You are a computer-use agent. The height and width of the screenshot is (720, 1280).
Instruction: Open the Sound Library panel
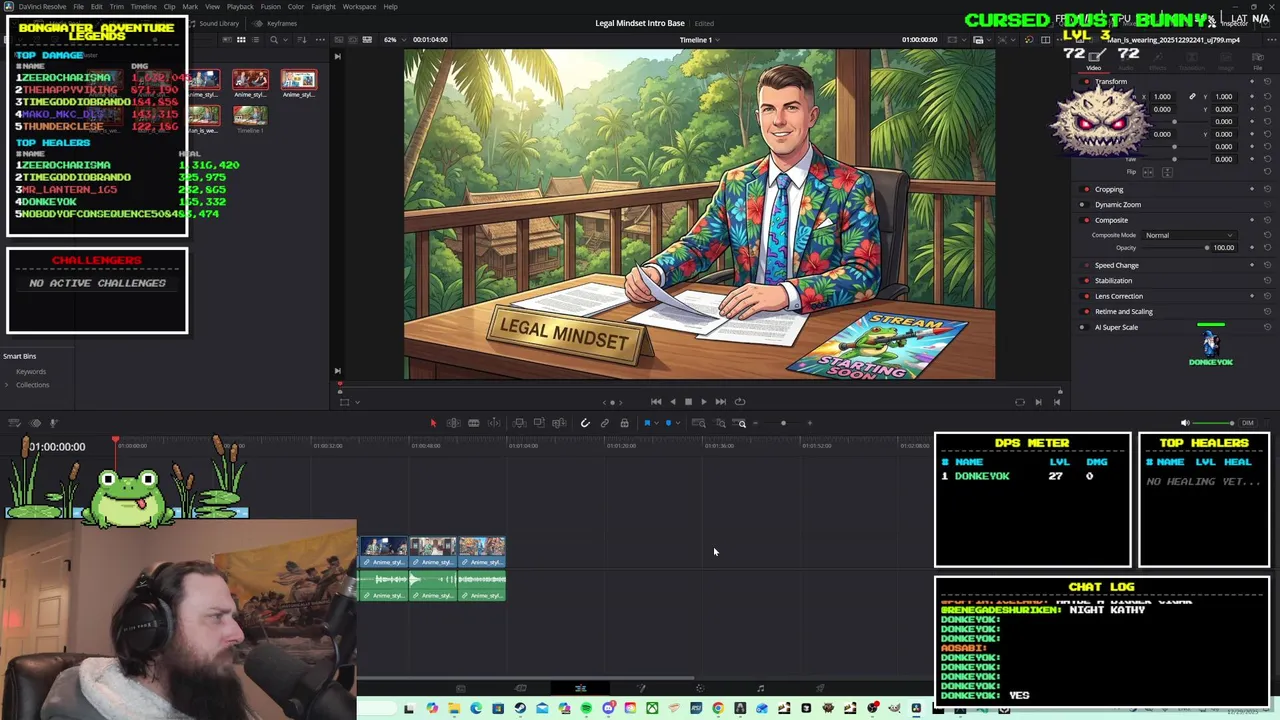coord(214,23)
